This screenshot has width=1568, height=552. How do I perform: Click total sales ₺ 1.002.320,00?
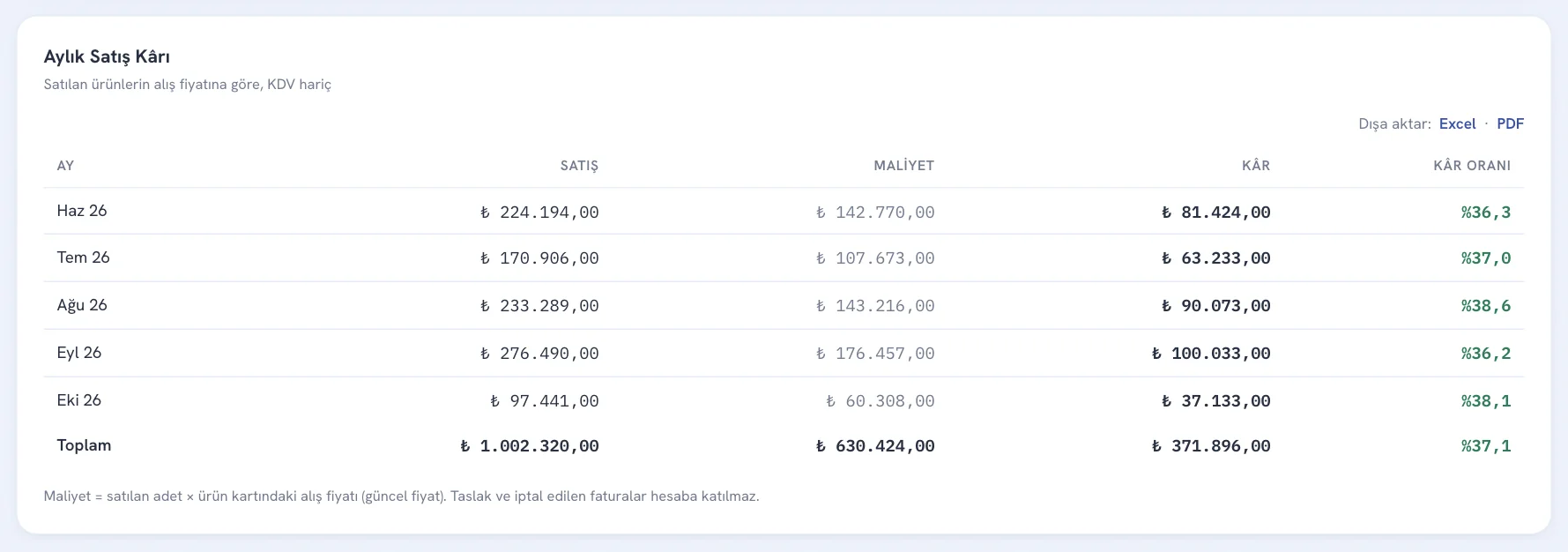coord(530,446)
